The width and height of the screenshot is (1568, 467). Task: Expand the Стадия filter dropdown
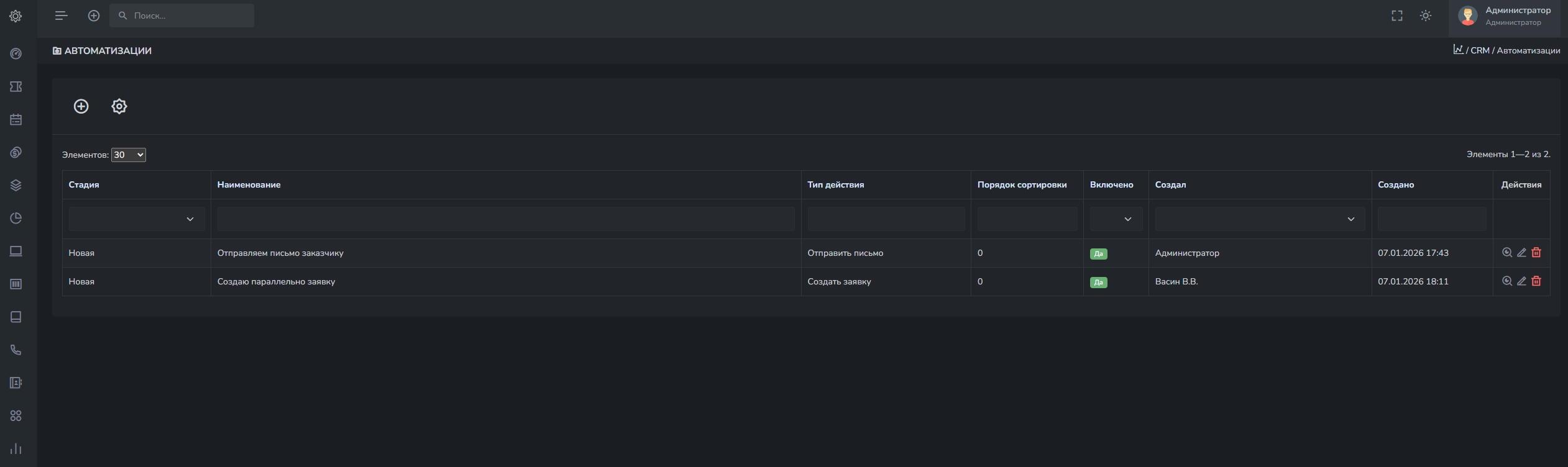point(137,219)
